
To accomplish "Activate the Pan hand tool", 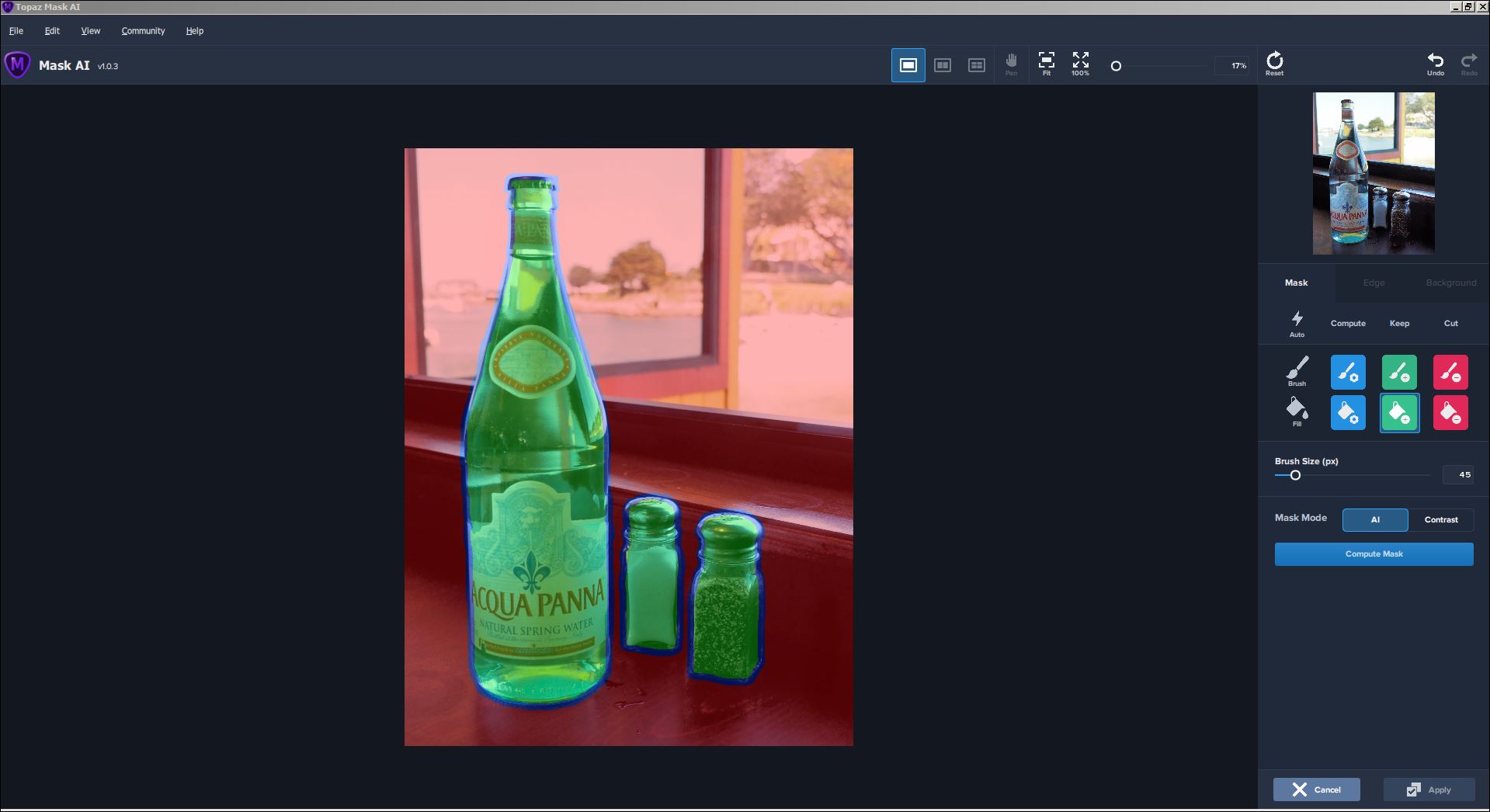I will click(1011, 64).
